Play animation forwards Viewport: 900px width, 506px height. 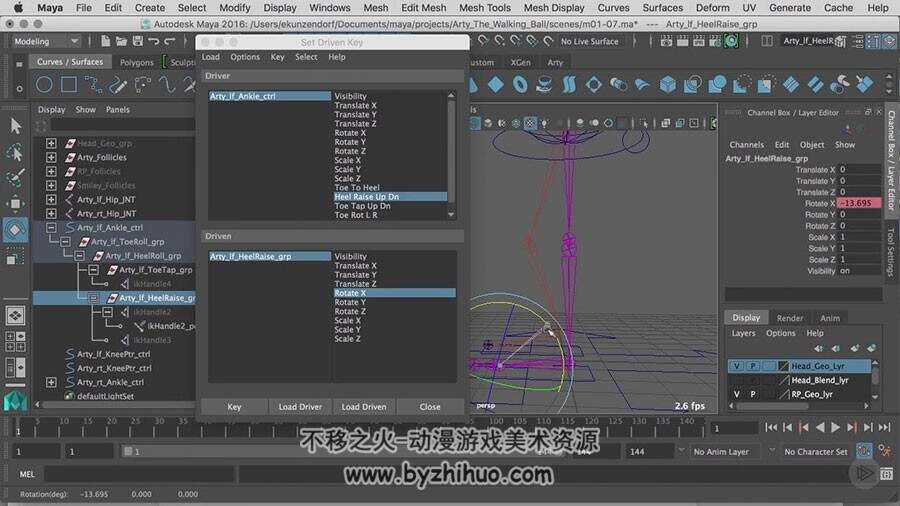tap(836, 427)
